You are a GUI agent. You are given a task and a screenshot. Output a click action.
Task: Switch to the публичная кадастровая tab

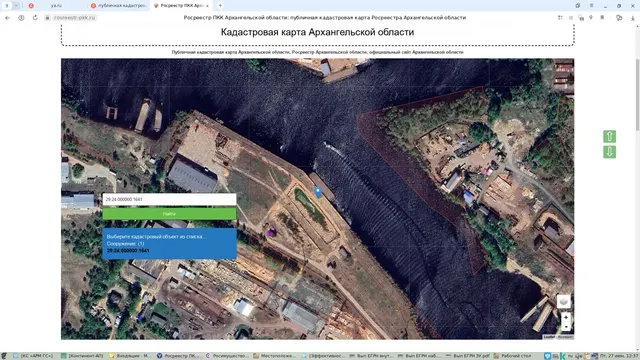click(119, 6)
